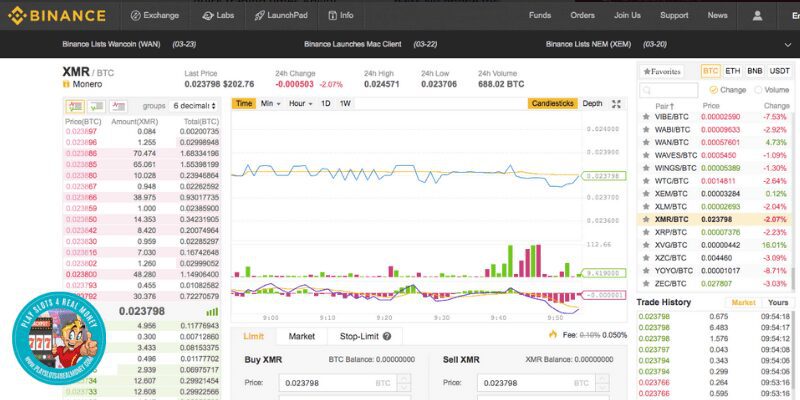Click the pair search input box
Image resolution: width=800 pixels, height=400 pixels.
[669, 90]
